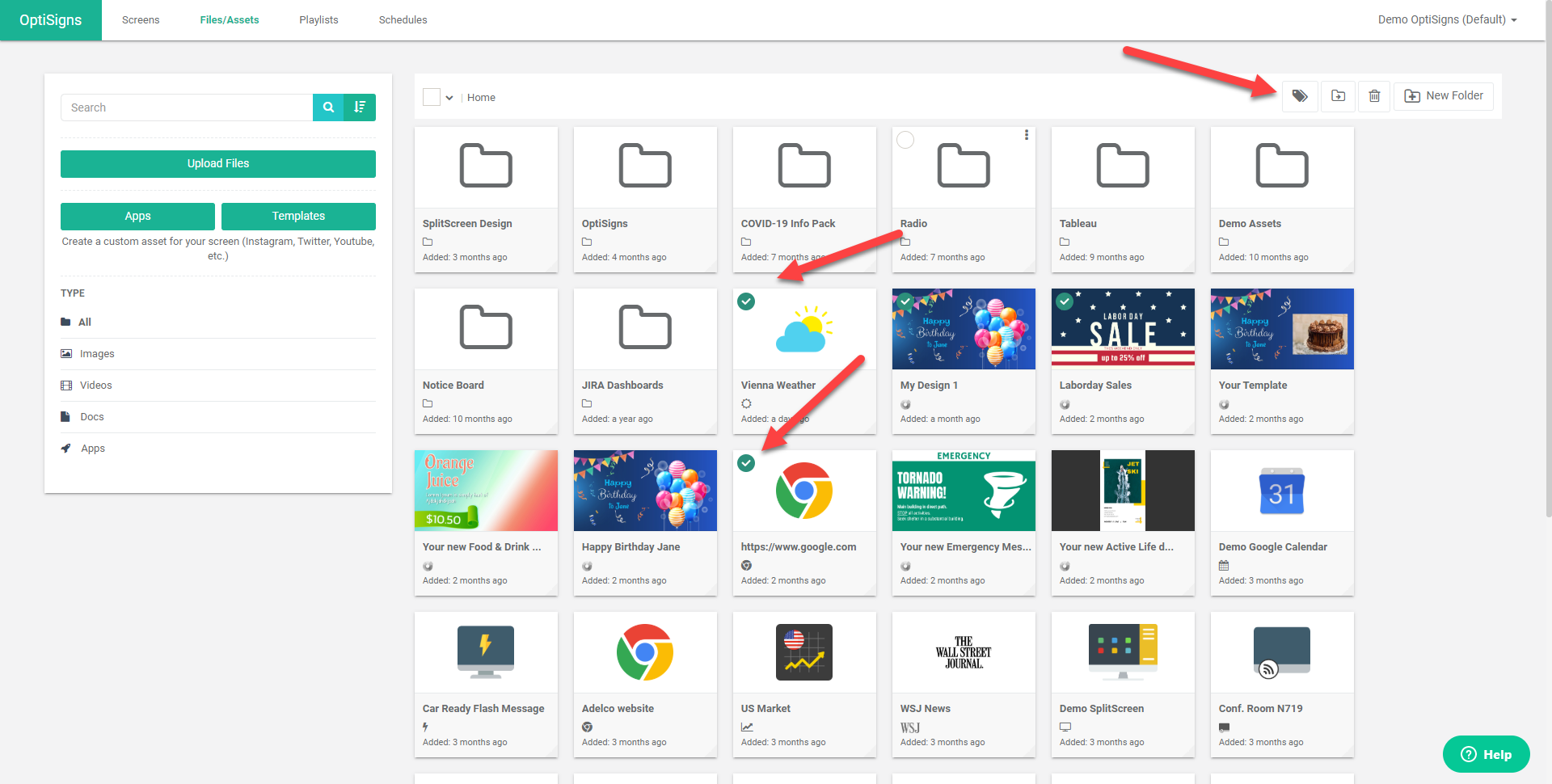
Task: Uncheck the Vienna Weather asset
Action: coord(746,301)
